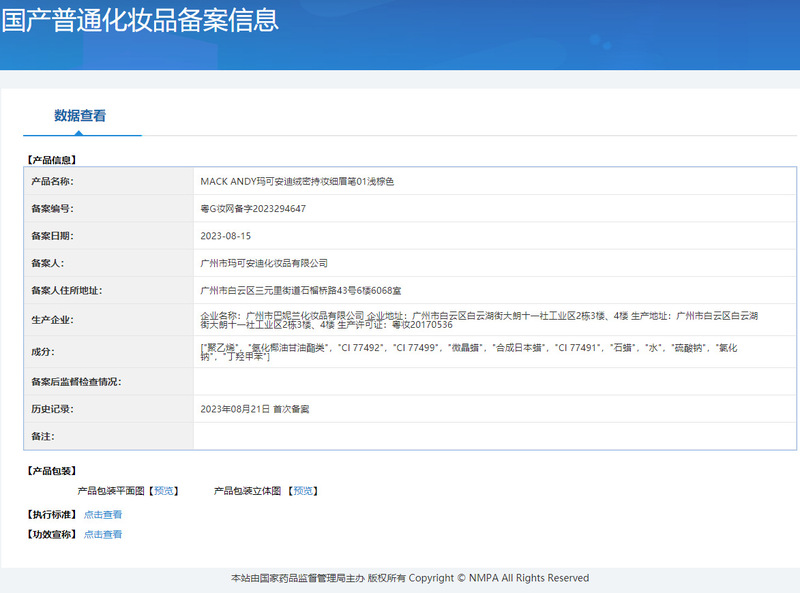This screenshot has width=800, height=593.
Task: Click the 【产品包装】 section heading
Action: (x=51, y=471)
